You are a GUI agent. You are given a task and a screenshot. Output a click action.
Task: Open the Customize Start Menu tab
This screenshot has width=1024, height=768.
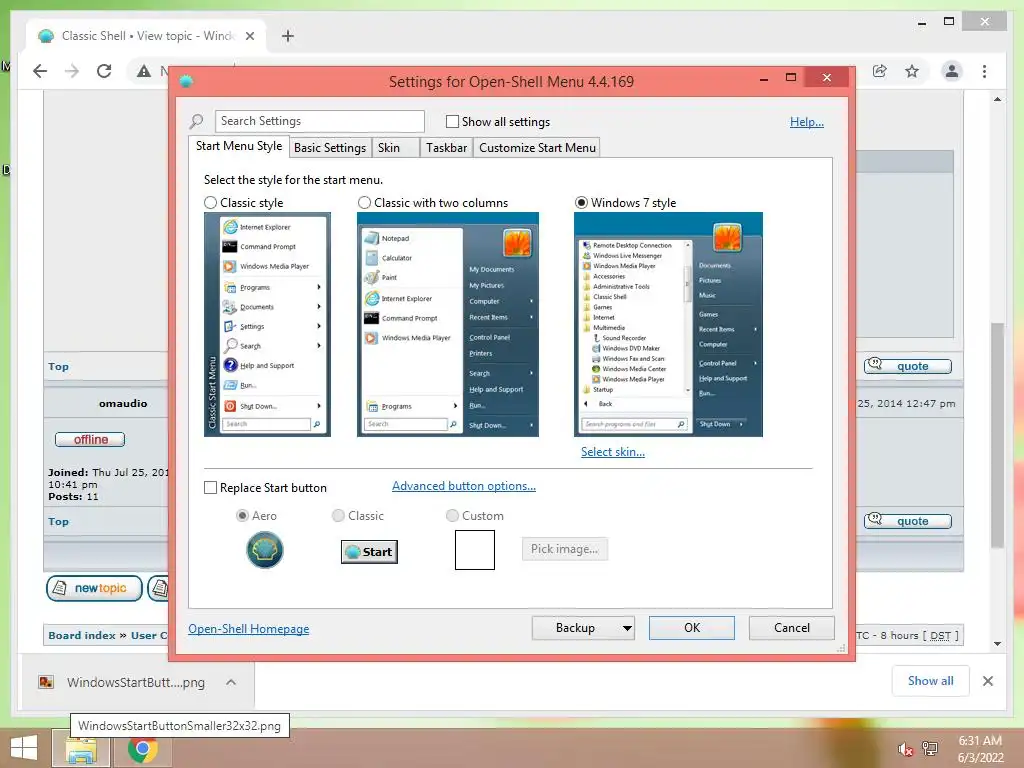pos(537,148)
